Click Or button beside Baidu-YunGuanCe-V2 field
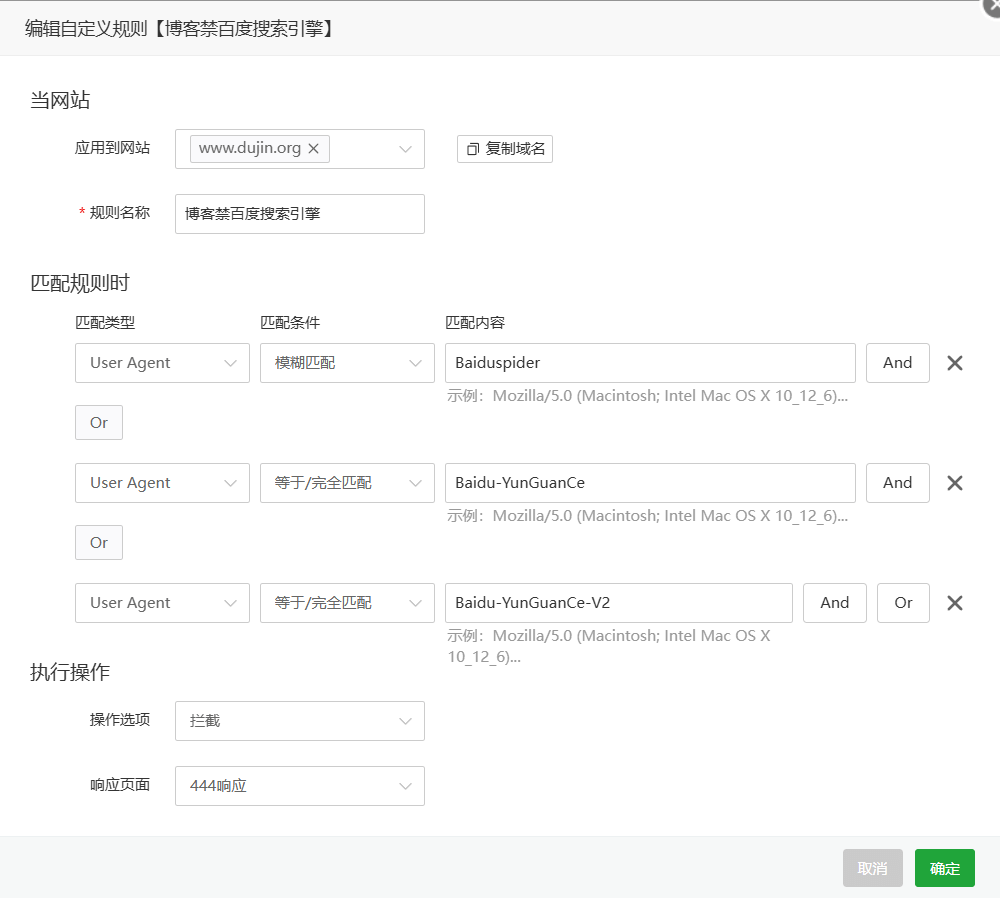 [903, 603]
